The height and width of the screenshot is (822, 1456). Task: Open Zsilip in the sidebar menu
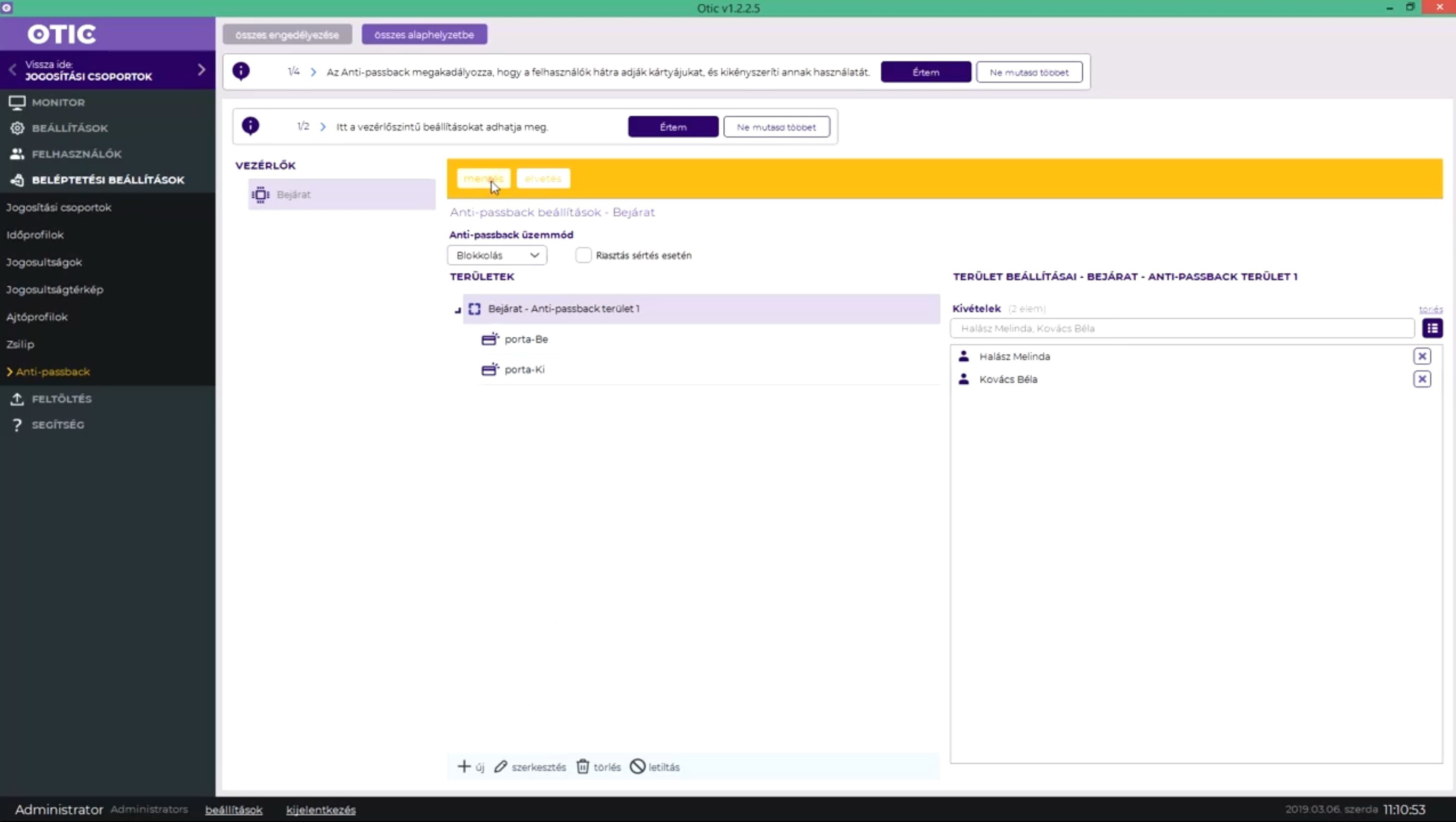coord(21,344)
